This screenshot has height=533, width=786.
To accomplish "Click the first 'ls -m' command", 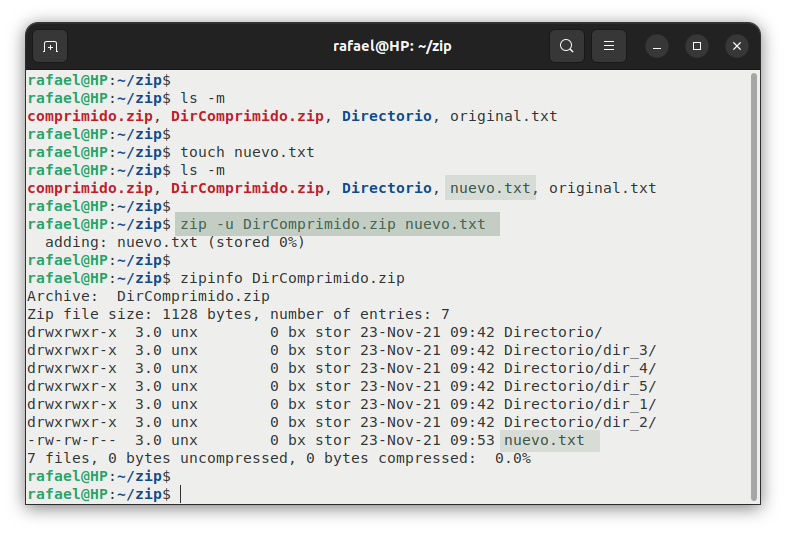I will coord(203,98).
